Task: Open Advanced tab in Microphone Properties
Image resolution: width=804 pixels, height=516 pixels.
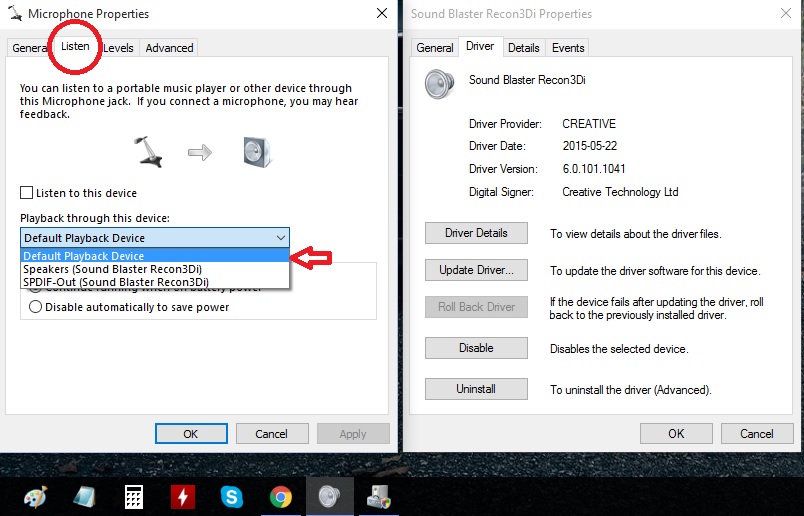Action: coord(169,48)
